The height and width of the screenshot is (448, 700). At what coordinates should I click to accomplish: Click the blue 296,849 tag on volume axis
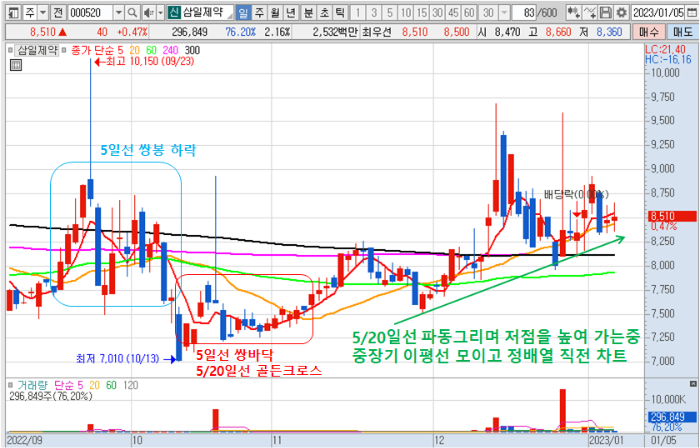pyautogui.click(x=672, y=417)
